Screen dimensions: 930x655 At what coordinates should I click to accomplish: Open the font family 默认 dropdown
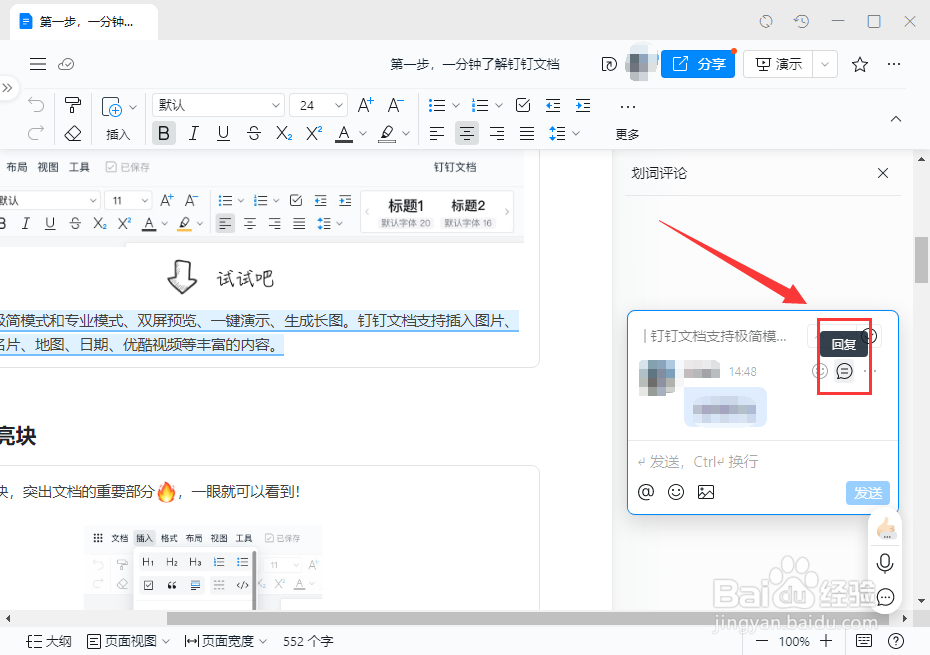pyautogui.click(x=218, y=105)
